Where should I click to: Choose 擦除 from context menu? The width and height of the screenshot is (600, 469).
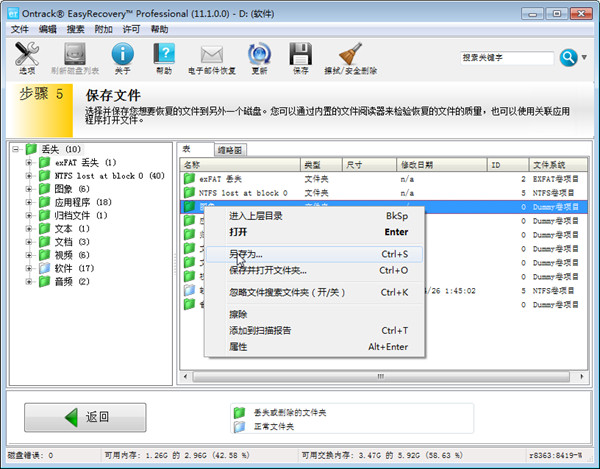[x=314, y=314]
